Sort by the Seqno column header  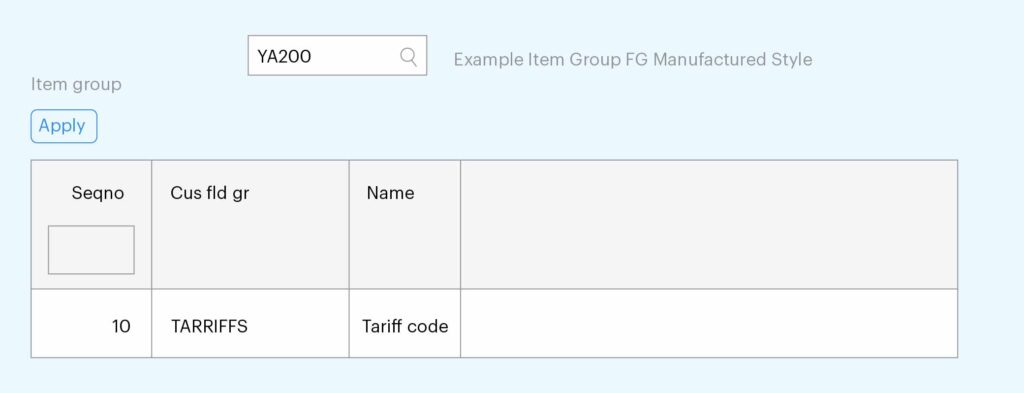(x=98, y=193)
